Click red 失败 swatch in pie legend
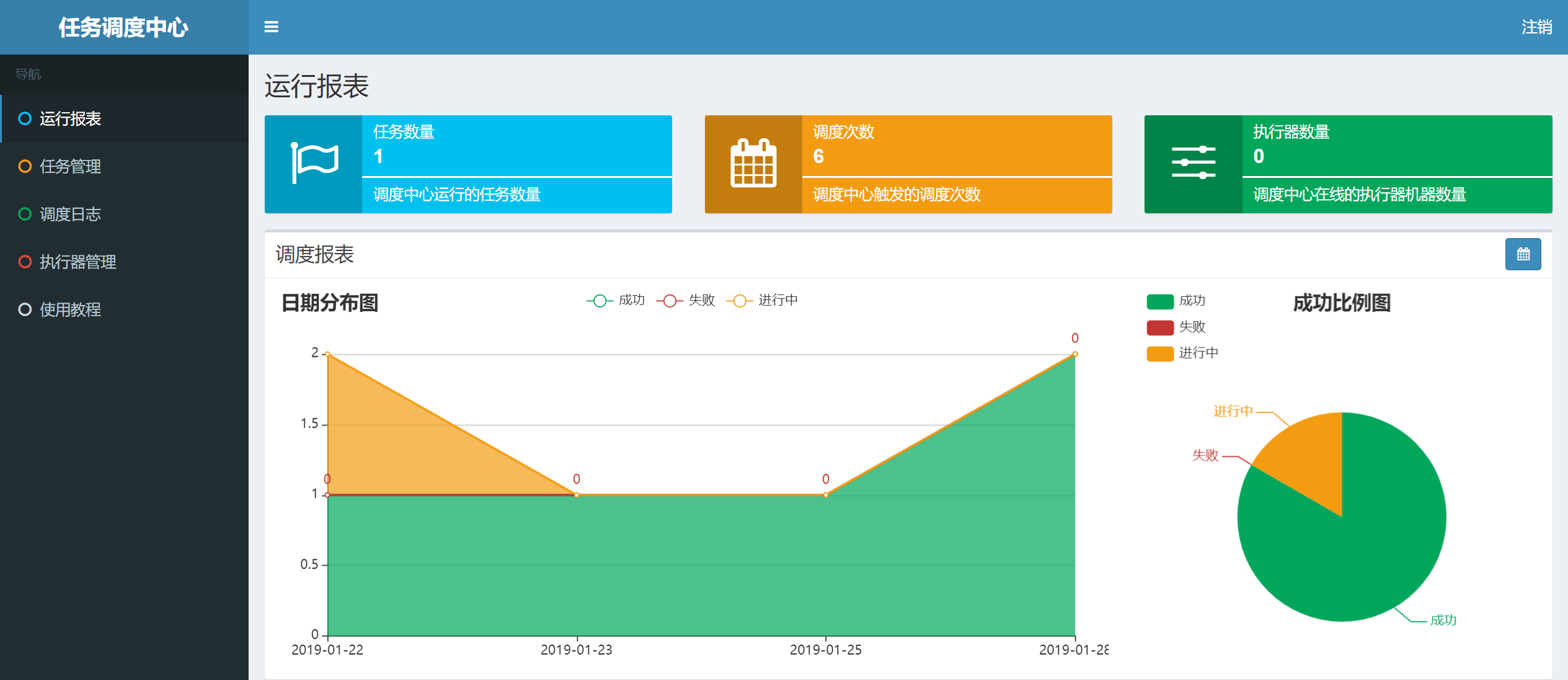 pos(1160,327)
